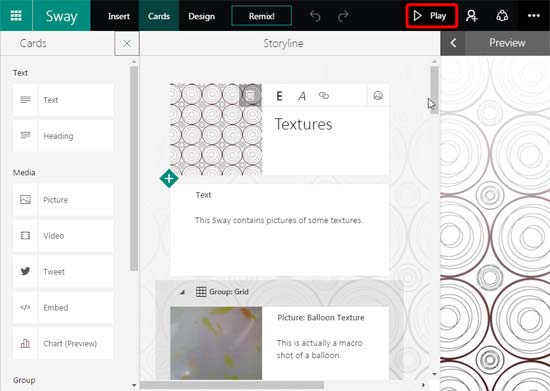Image resolution: width=550 pixels, height=391 pixels.
Task: Add a Picture card
Action: coord(63,200)
